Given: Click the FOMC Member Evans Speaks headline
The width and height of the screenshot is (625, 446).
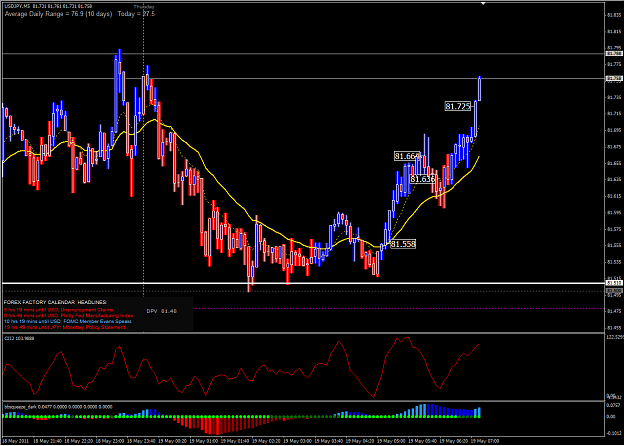Looking at the screenshot, I should tap(68, 321).
